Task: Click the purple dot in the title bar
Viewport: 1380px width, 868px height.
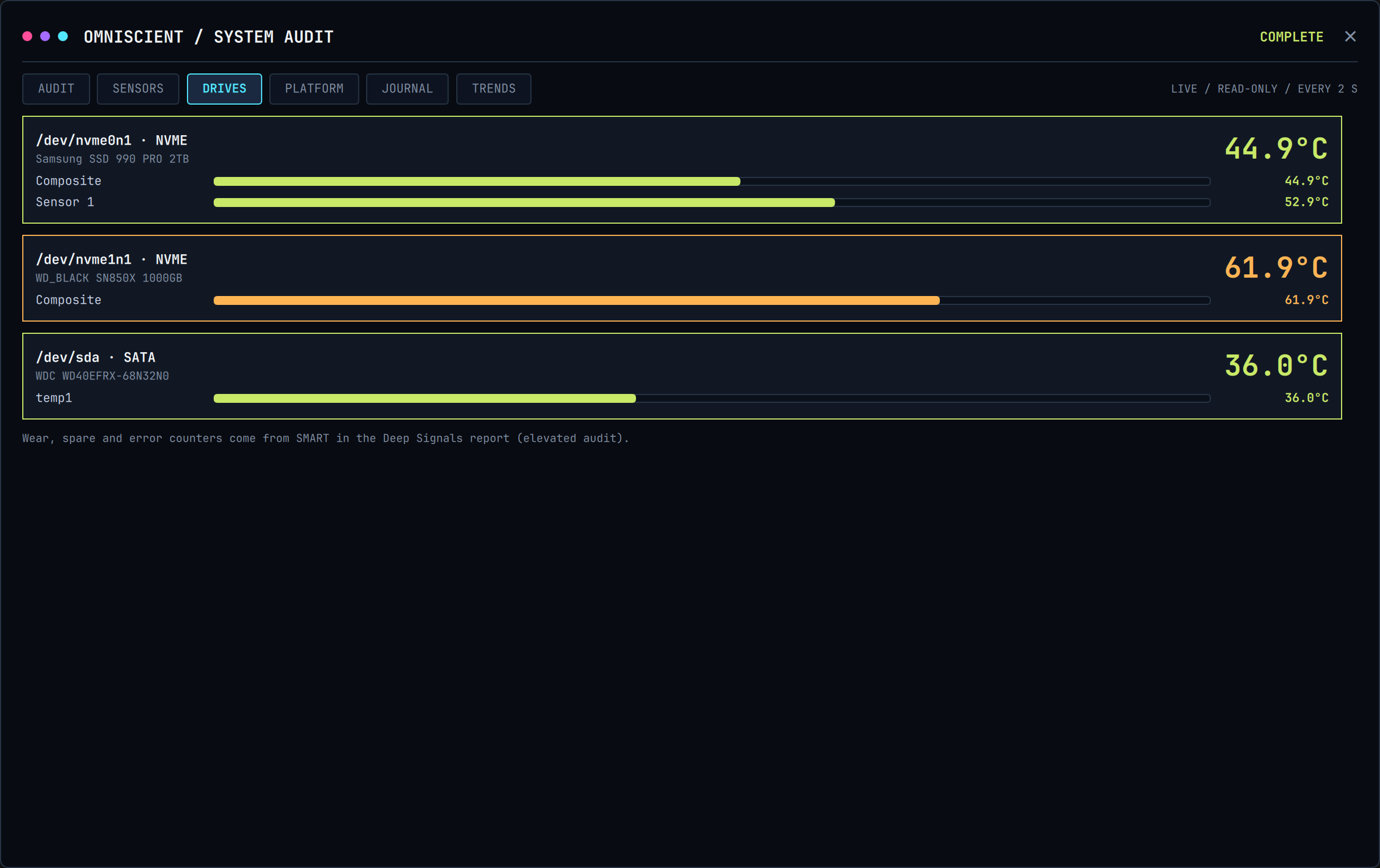Action: point(45,37)
